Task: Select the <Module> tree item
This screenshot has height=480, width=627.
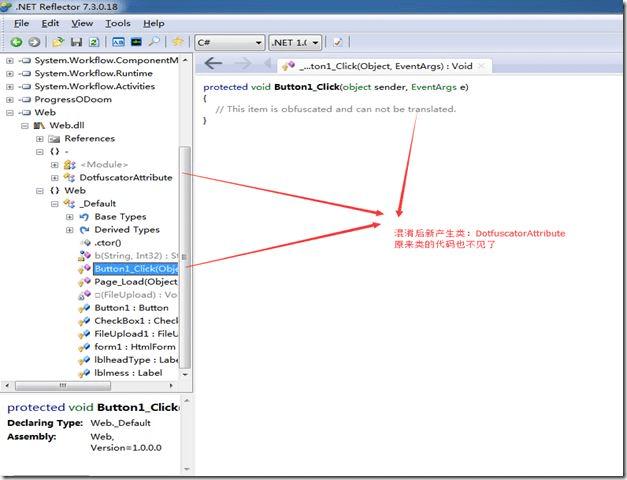Action: pos(104,164)
